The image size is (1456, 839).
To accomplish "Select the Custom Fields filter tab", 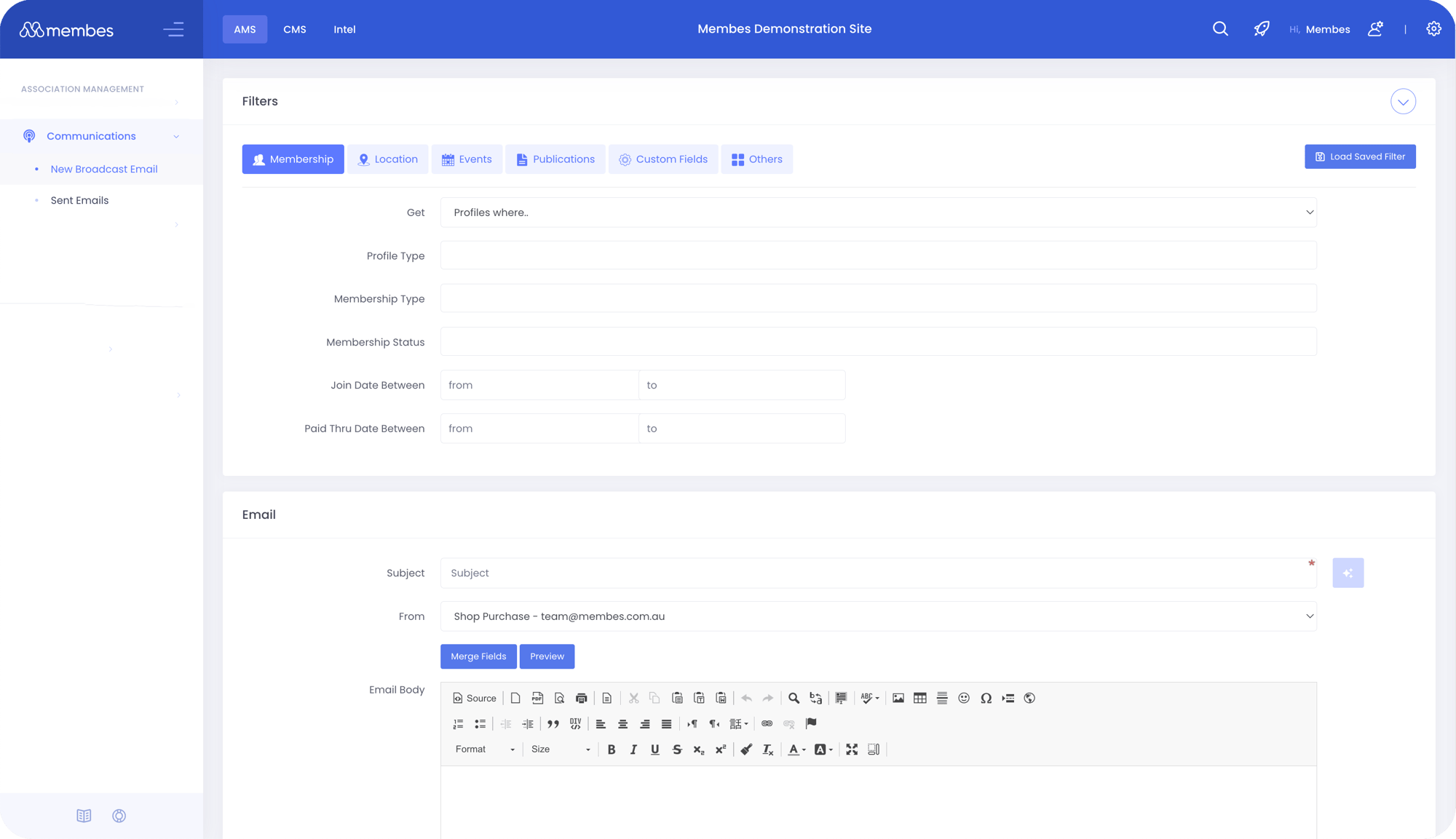I will click(662, 159).
